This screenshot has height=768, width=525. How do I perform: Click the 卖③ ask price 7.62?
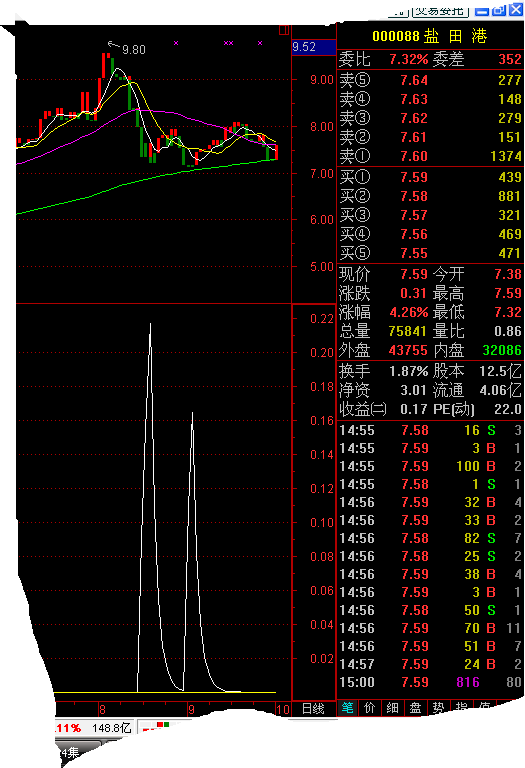(414, 119)
